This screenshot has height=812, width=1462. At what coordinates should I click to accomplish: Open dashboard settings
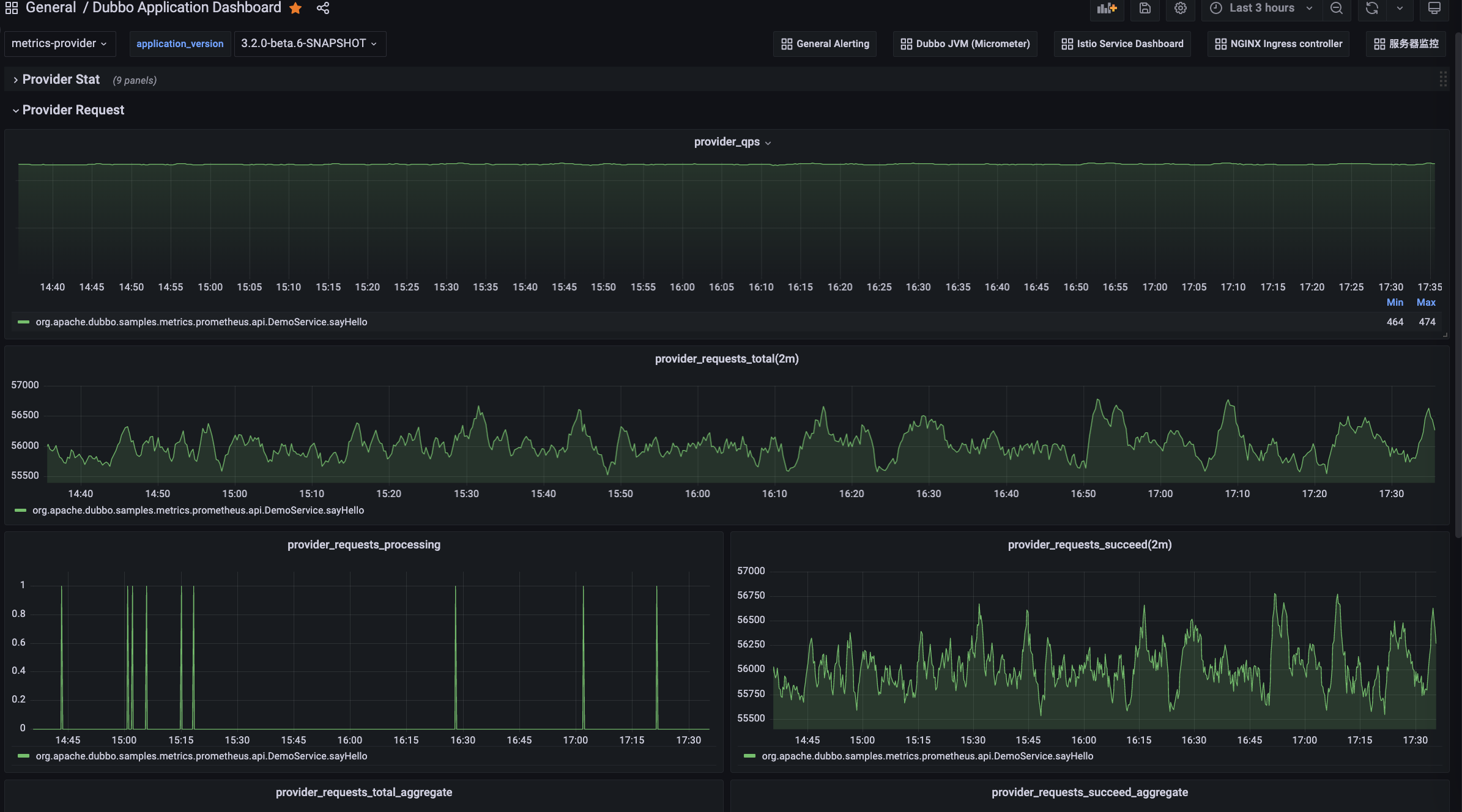[x=1181, y=9]
